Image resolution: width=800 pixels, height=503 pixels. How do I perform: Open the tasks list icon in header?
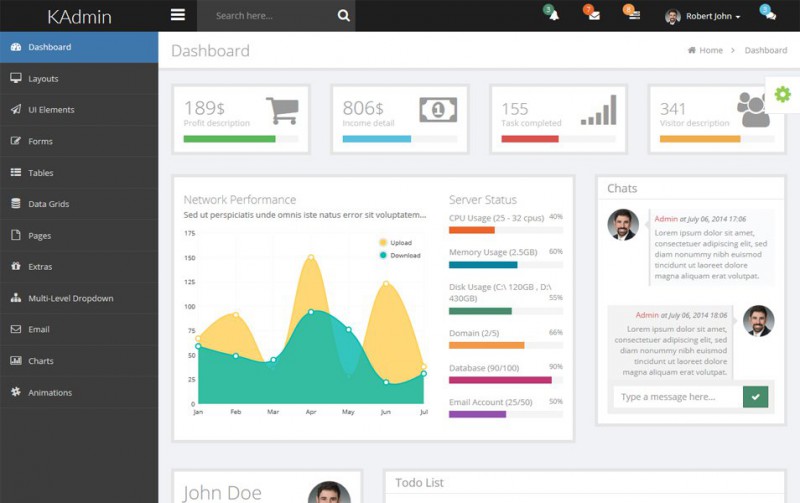pos(633,16)
